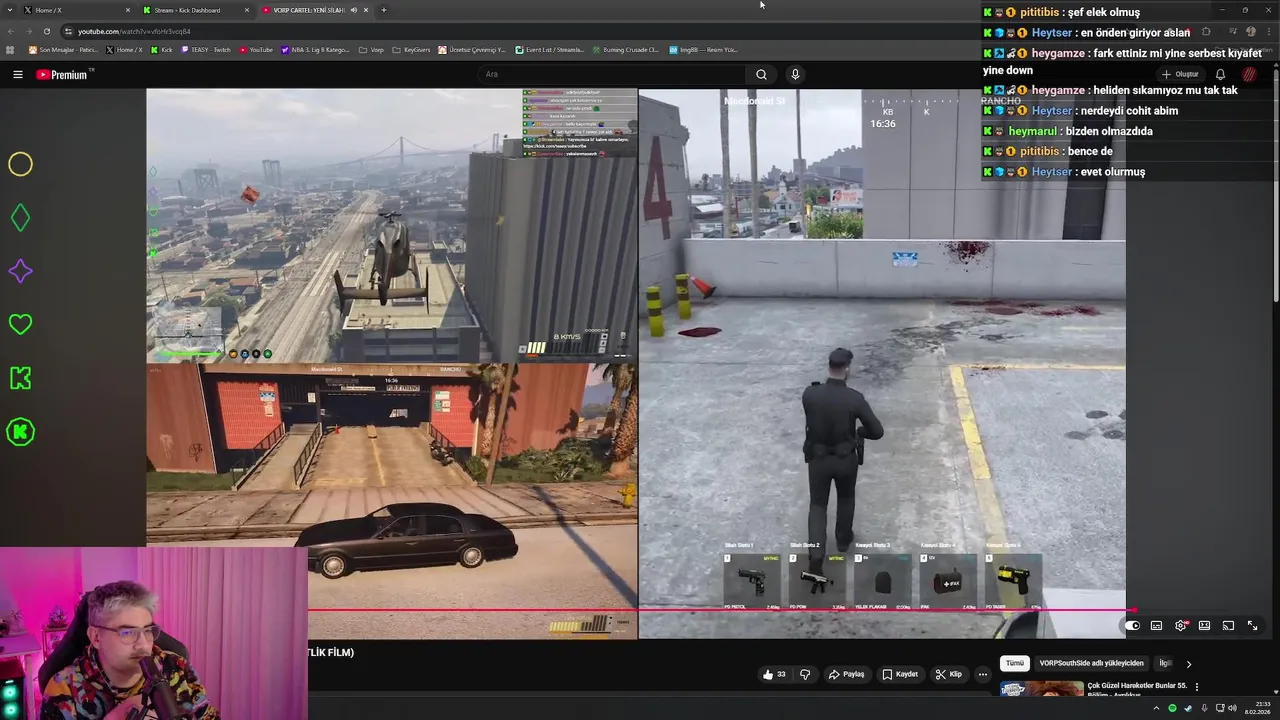Open the bookmarks apps grid icon
This screenshot has width=1280, height=720.
10,50
